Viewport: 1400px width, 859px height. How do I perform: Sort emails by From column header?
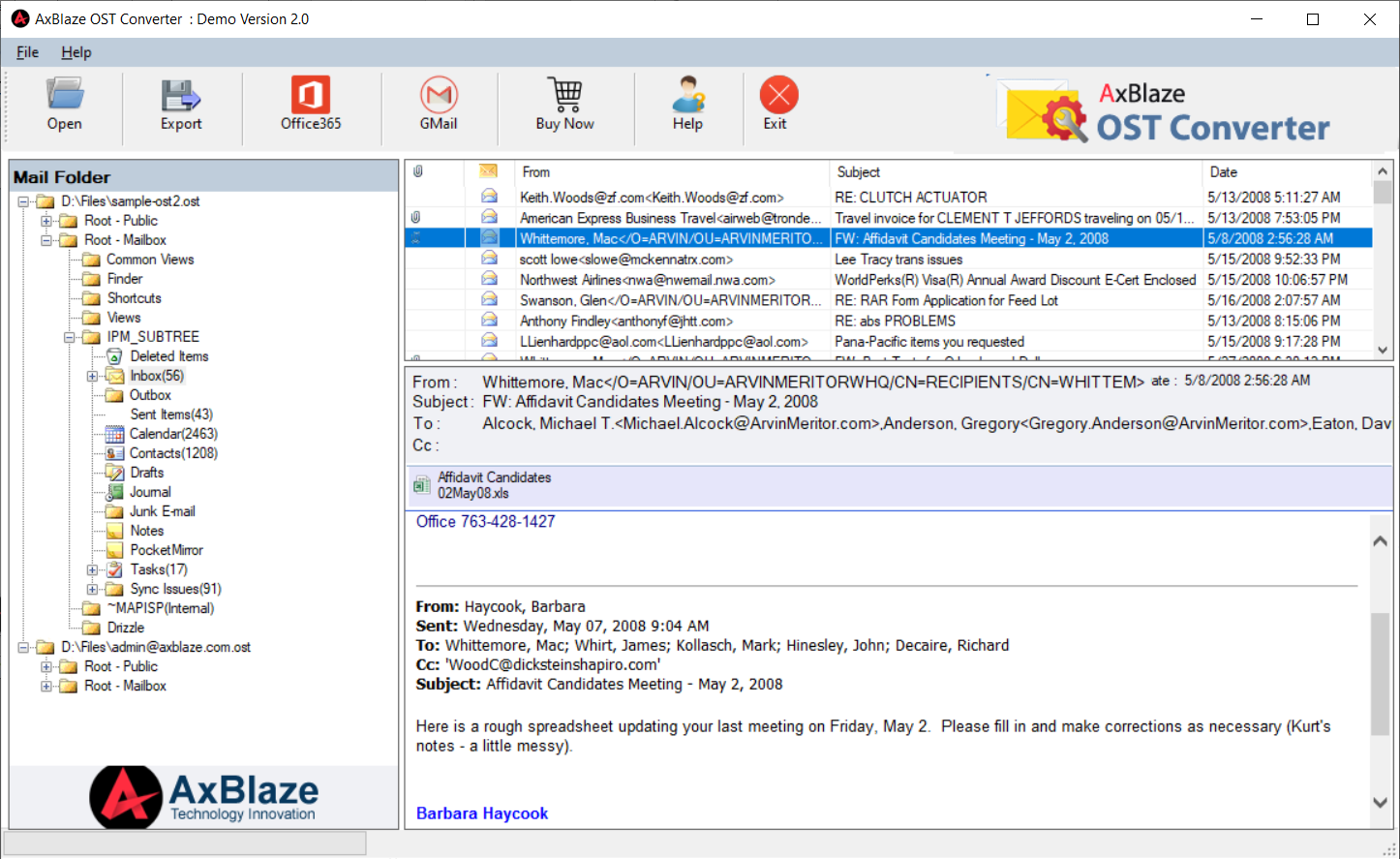point(672,171)
